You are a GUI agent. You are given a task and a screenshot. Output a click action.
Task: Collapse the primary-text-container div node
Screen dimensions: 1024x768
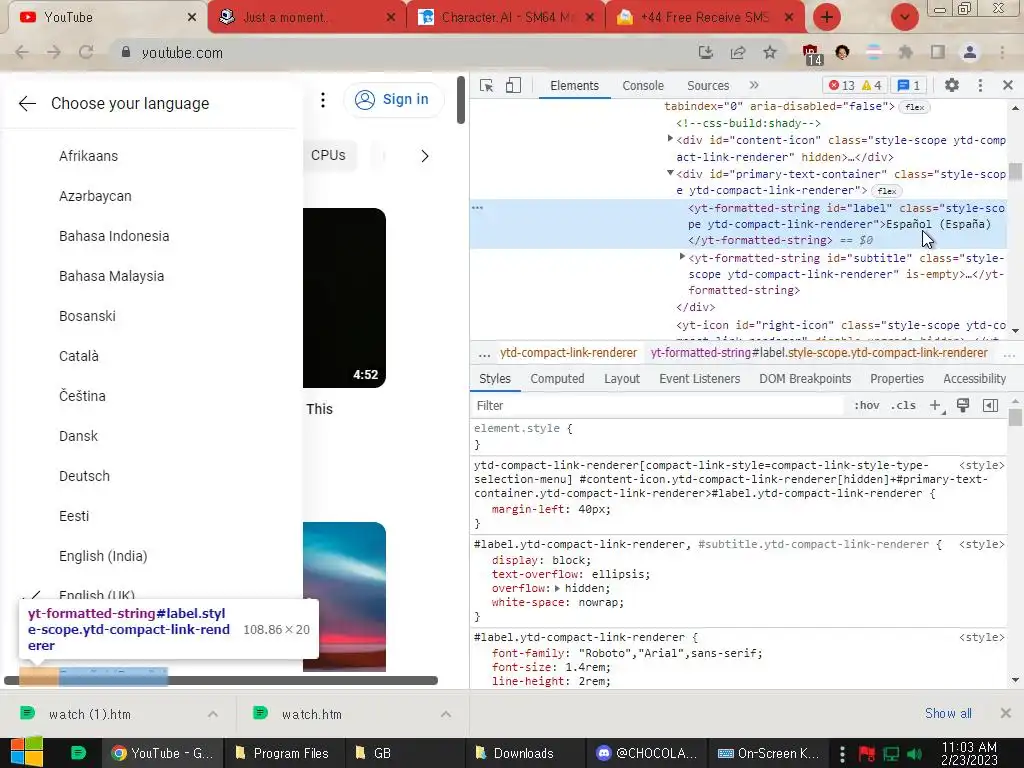pyautogui.click(x=670, y=173)
